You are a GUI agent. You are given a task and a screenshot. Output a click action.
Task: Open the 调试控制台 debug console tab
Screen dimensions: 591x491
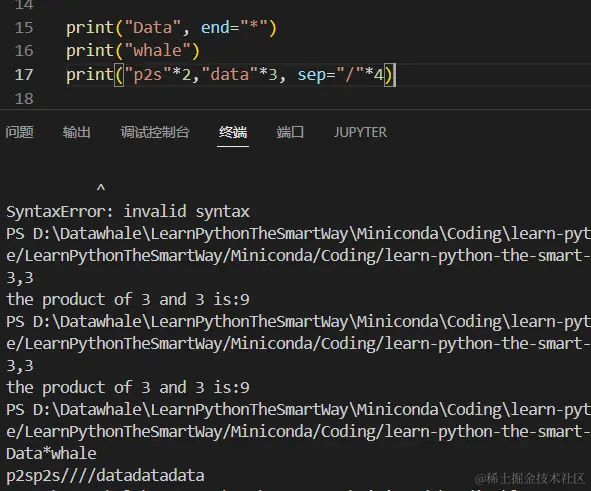[155, 132]
